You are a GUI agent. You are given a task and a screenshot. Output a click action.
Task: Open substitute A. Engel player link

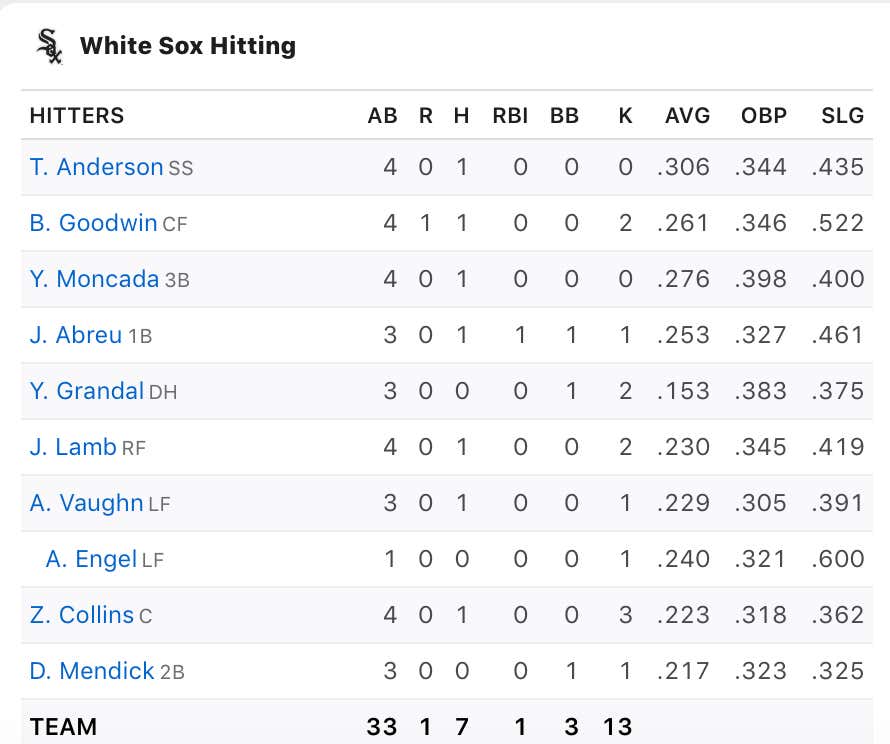click(91, 559)
